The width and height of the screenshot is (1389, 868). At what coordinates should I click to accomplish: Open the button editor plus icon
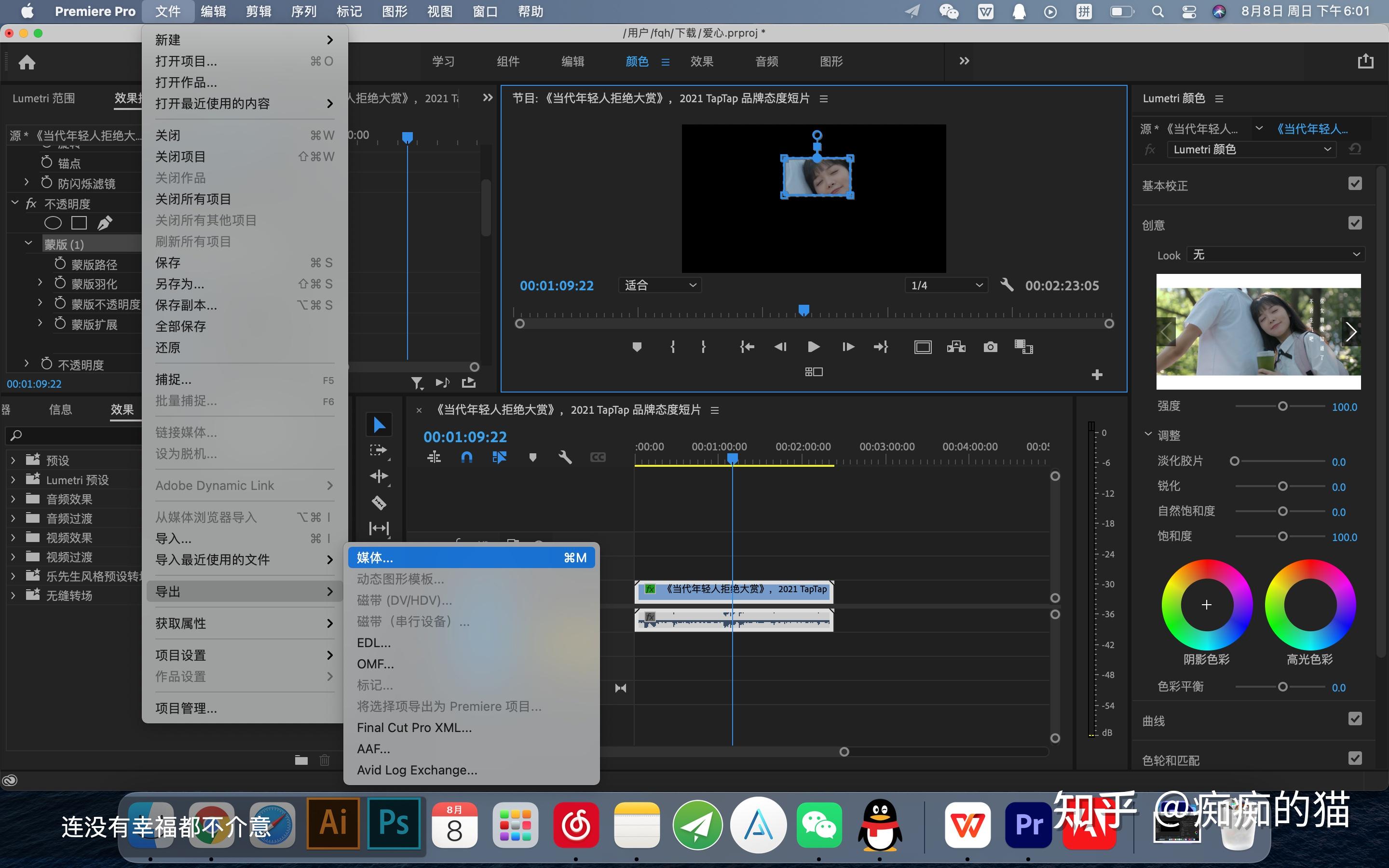point(1097,375)
